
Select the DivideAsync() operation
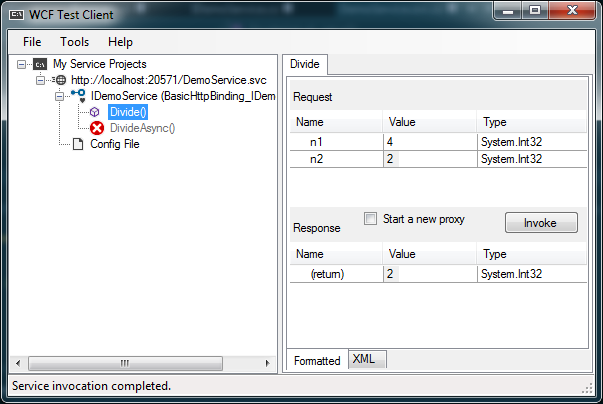point(142,128)
